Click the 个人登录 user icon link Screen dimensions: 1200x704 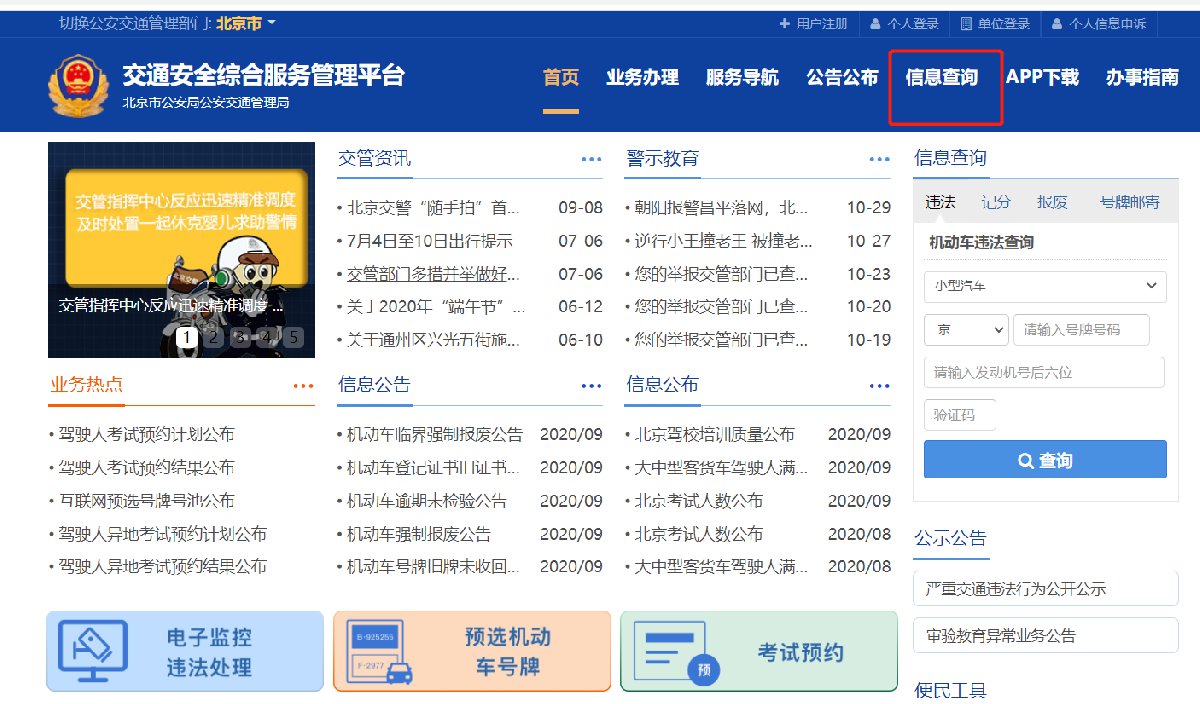pos(904,23)
